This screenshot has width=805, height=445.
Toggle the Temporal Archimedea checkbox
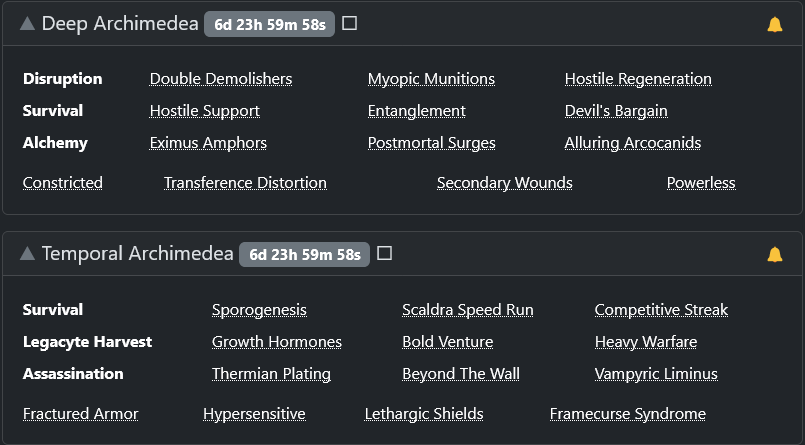point(384,254)
